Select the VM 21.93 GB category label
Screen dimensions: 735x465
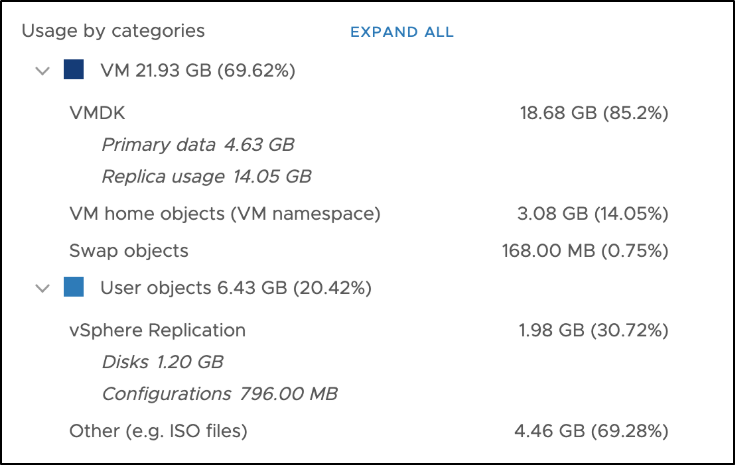coord(197,70)
